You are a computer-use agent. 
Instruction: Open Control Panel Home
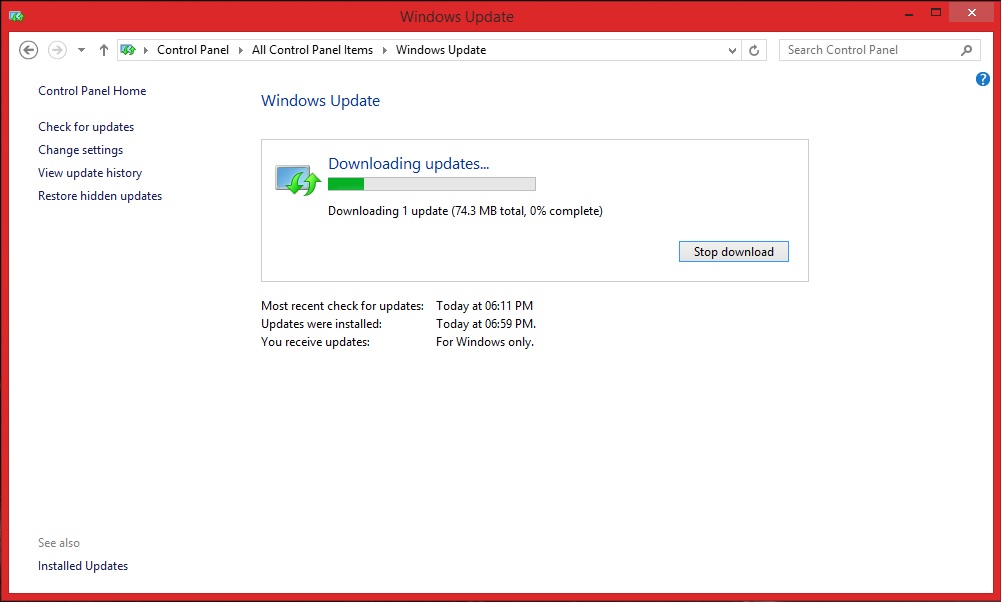92,91
